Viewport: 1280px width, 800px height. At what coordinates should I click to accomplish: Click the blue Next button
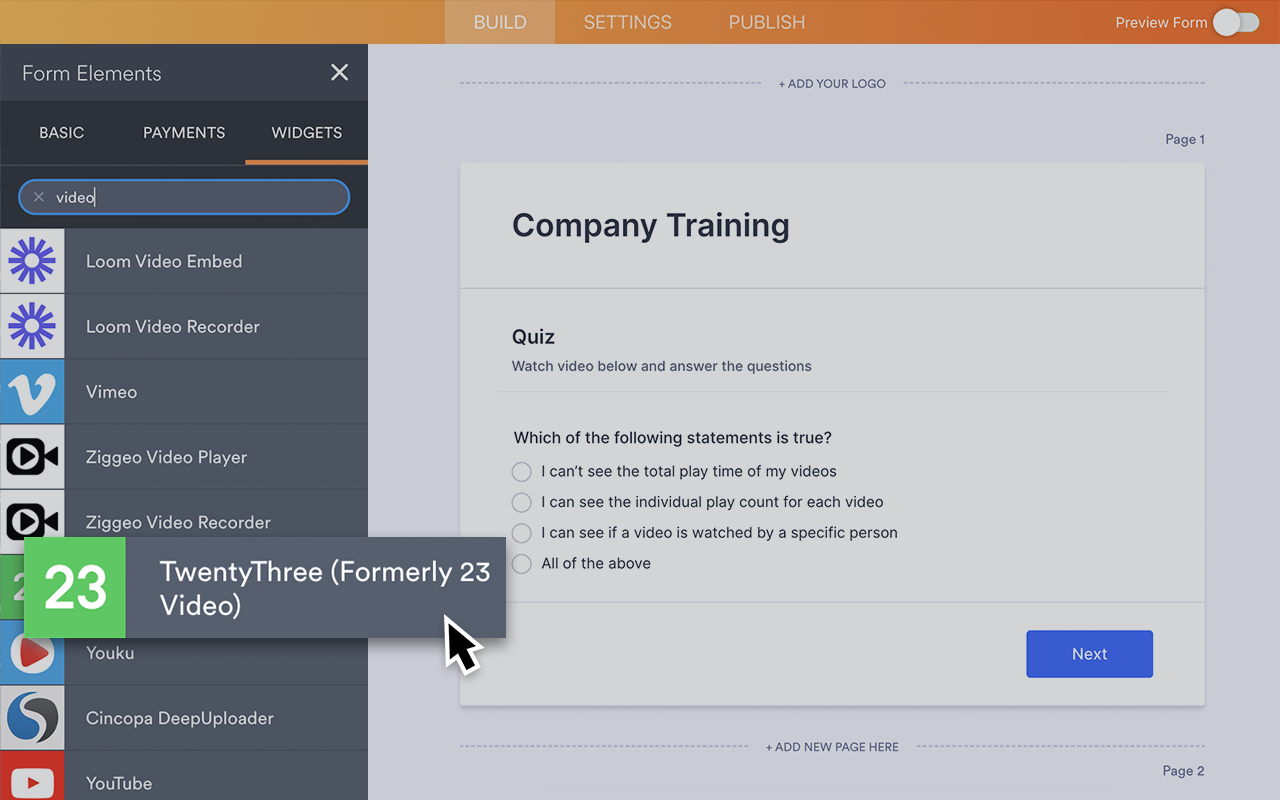pos(1089,654)
